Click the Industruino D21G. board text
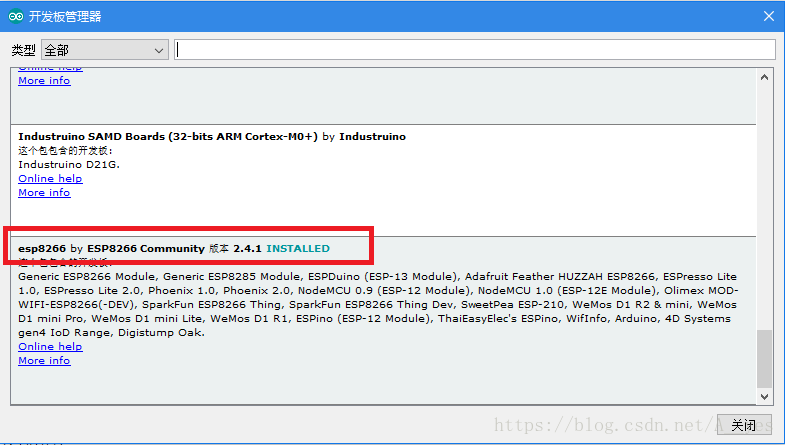Image resolution: width=785 pixels, height=445 pixels. coord(69,165)
